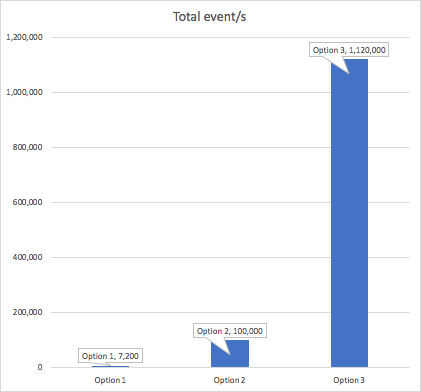Click the 200,000 axis value label

pyautogui.click(x=28, y=312)
